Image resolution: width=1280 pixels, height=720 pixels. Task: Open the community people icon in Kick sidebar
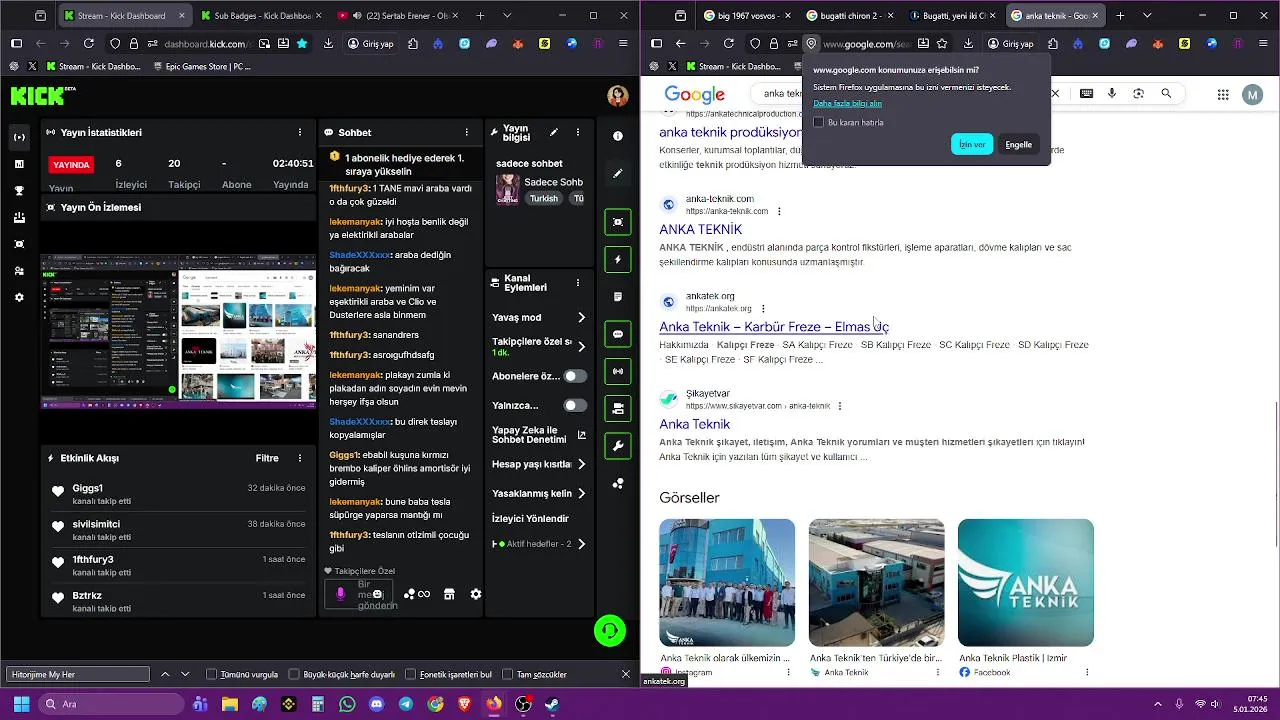[x=19, y=271]
